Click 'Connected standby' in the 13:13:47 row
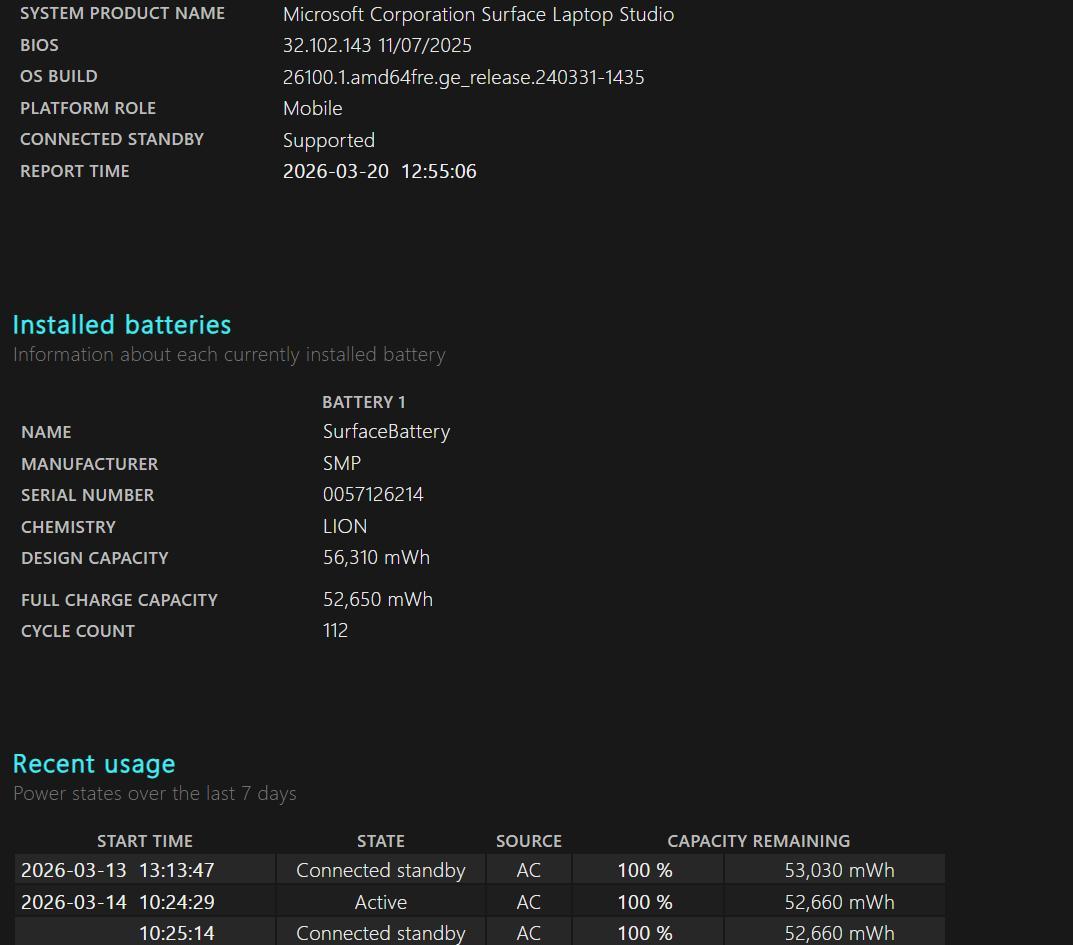 click(380, 870)
